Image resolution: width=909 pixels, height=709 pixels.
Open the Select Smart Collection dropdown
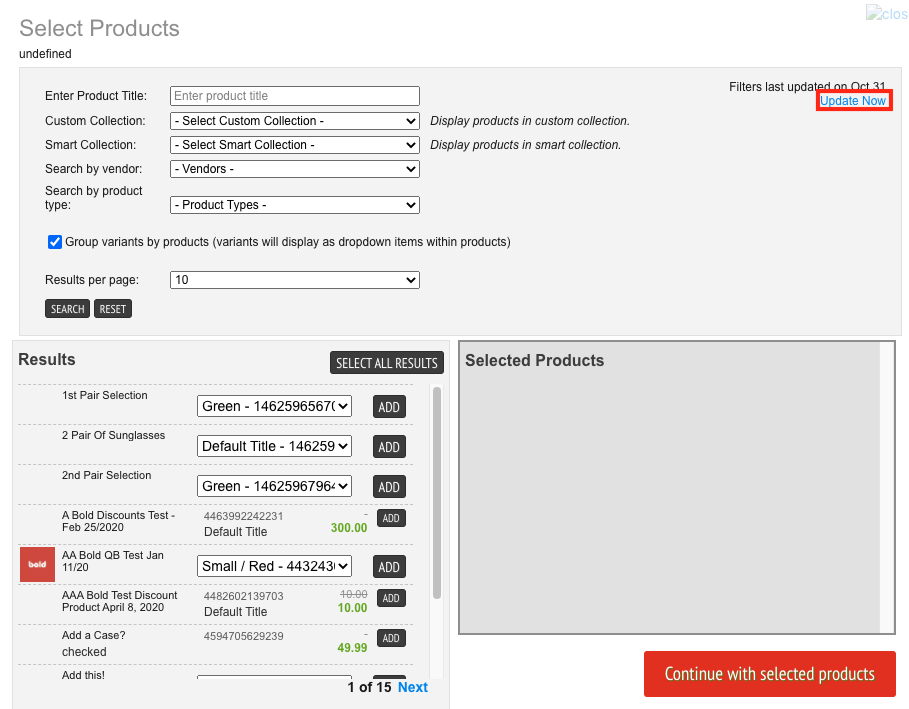pyautogui.click(x=294, y=145)
